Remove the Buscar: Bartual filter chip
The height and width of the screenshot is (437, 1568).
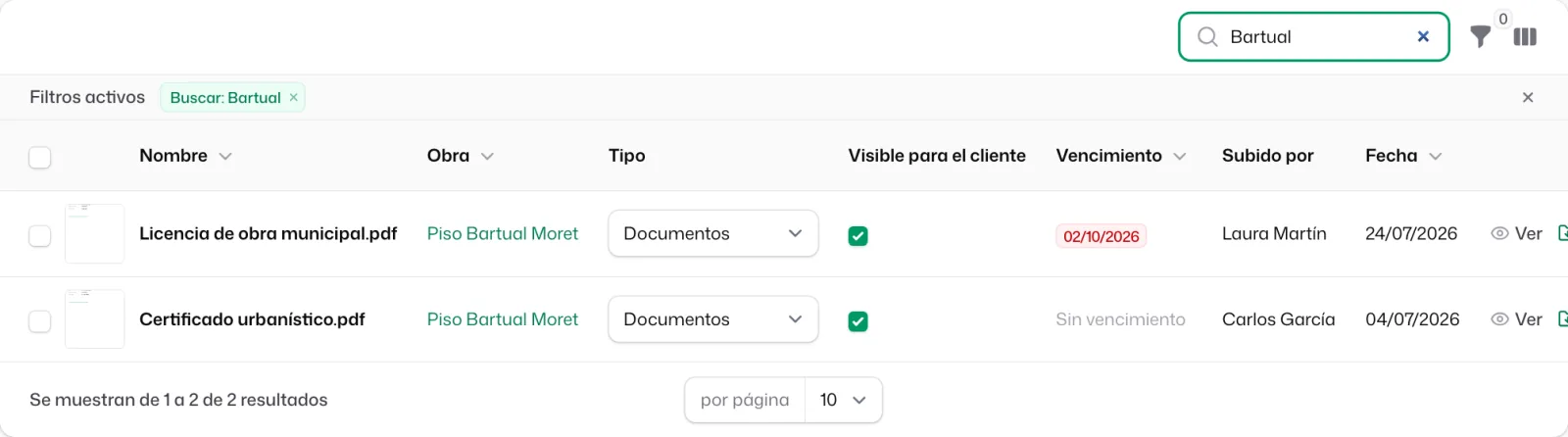293,97
